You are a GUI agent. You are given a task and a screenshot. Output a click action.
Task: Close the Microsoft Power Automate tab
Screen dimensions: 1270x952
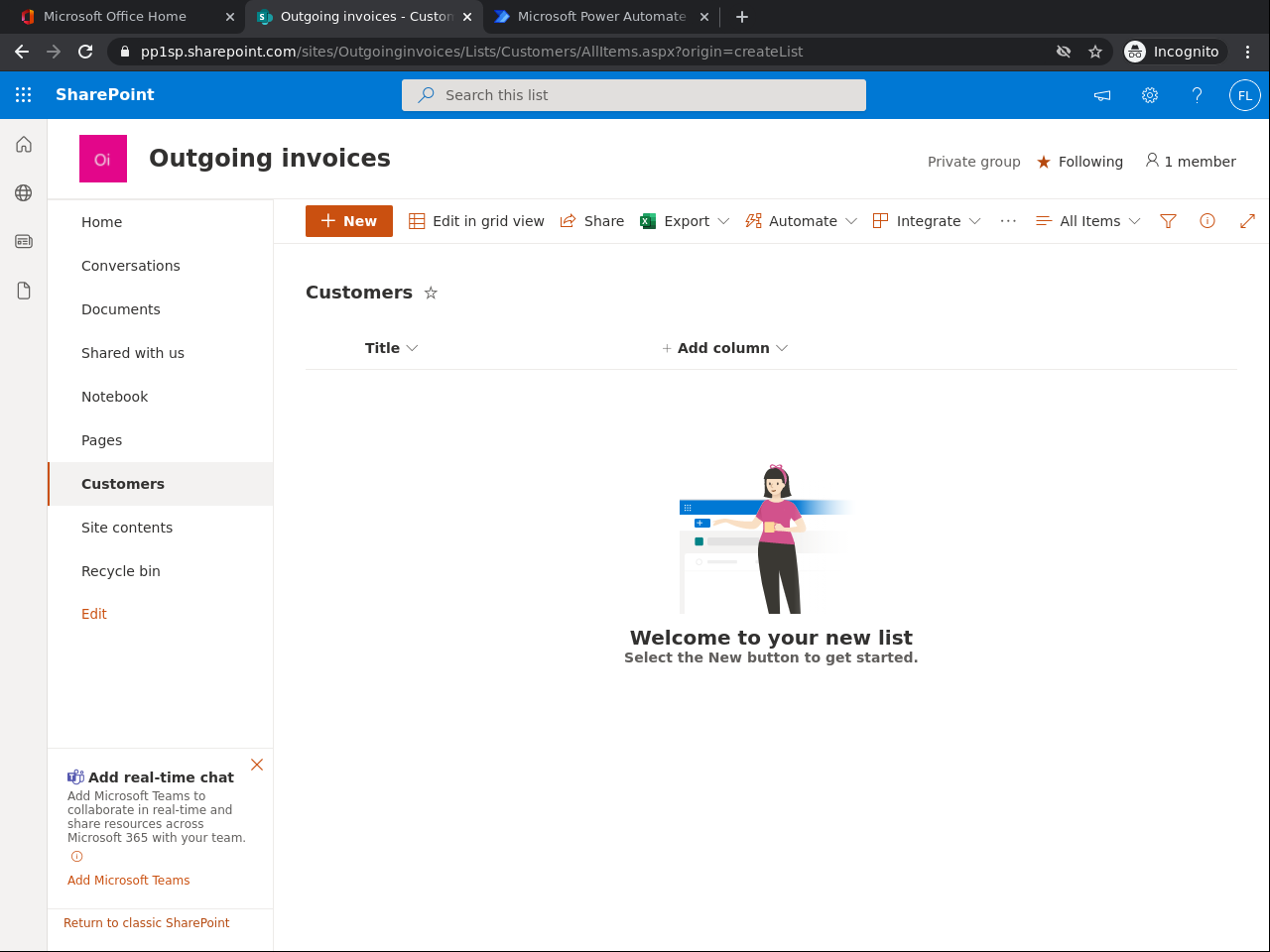coord(704,17)
